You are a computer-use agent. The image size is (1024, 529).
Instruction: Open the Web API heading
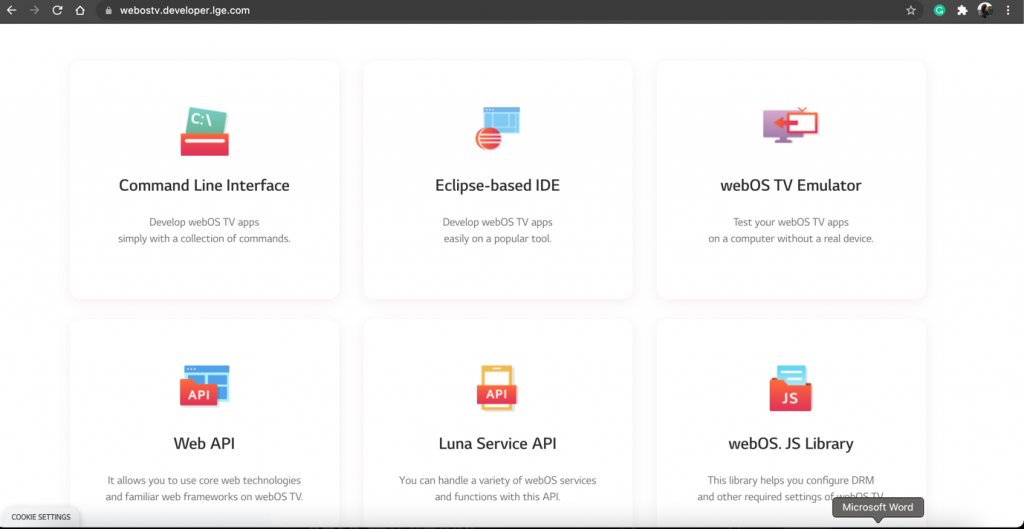coord(204,443)
